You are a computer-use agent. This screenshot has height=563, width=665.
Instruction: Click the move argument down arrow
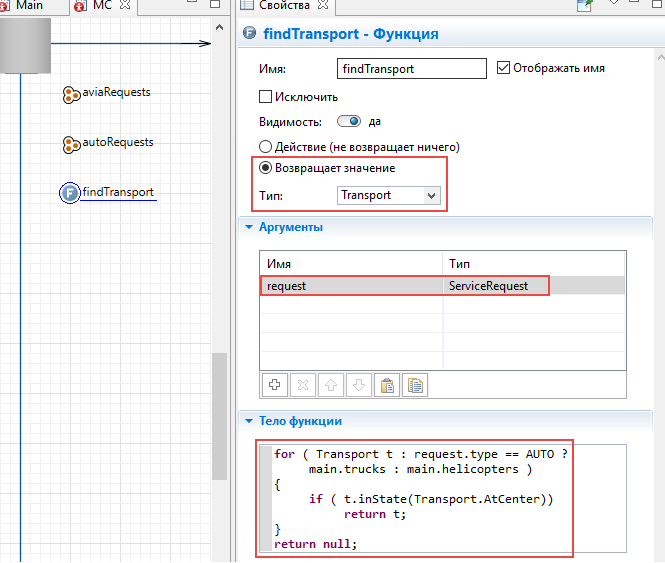pyautogui.click(x=359, y=385)
